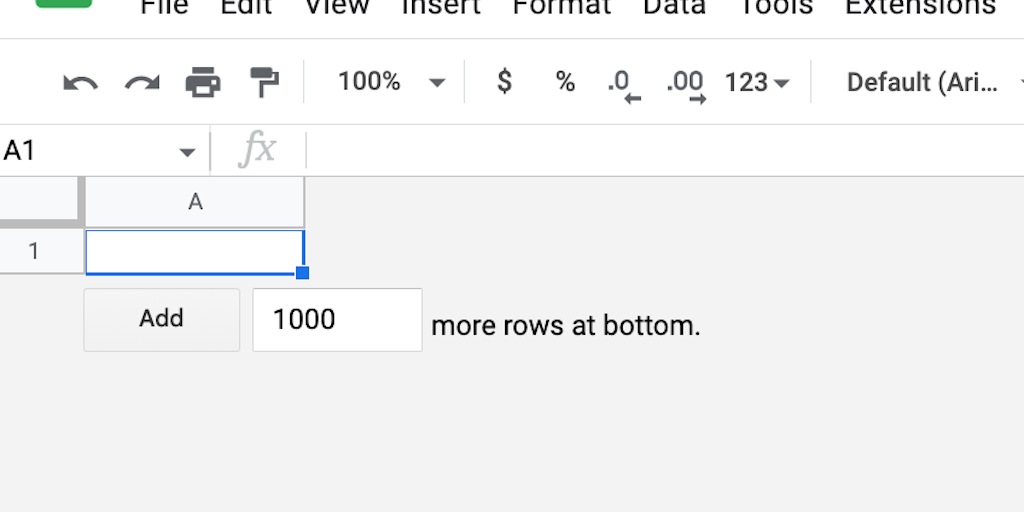1024x512 pixels.
Task: Increase decimal places icon
Action: tap(686, 84)
